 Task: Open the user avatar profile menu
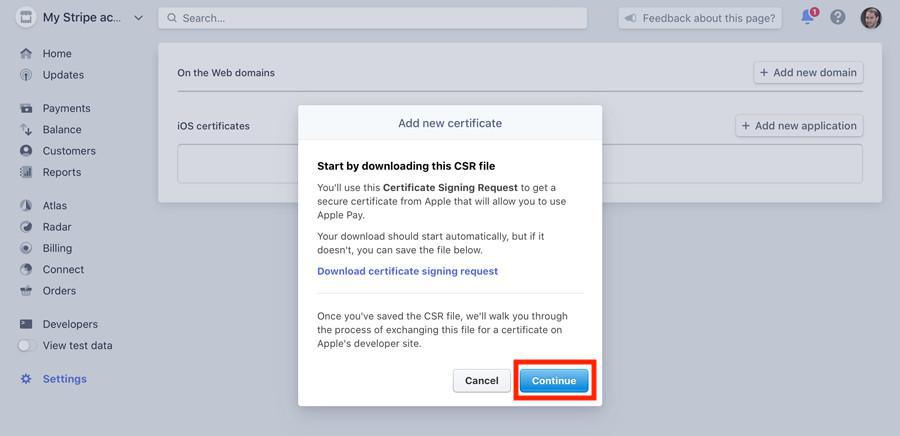pos(870,18)
